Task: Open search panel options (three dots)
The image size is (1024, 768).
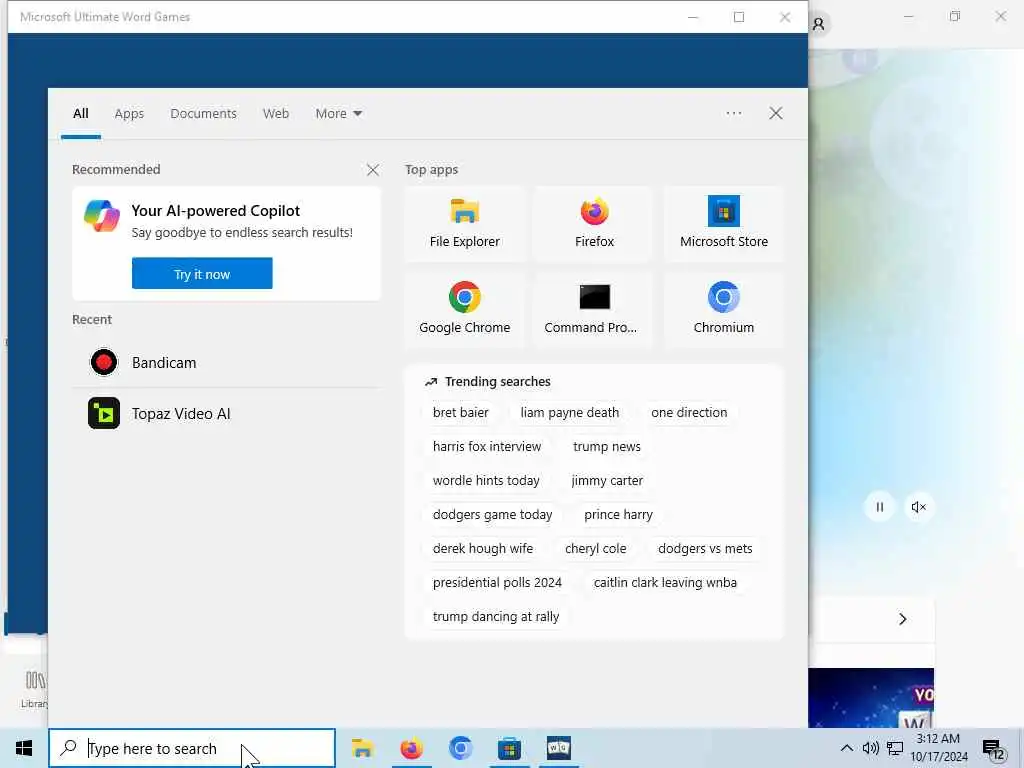Action: point(733,113)
